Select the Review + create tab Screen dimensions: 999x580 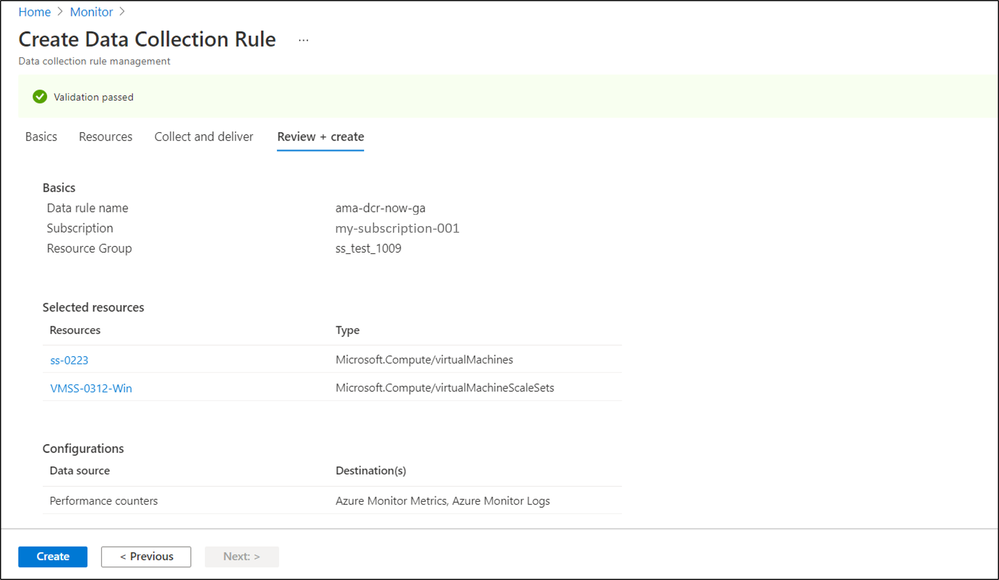coord(320,136)
